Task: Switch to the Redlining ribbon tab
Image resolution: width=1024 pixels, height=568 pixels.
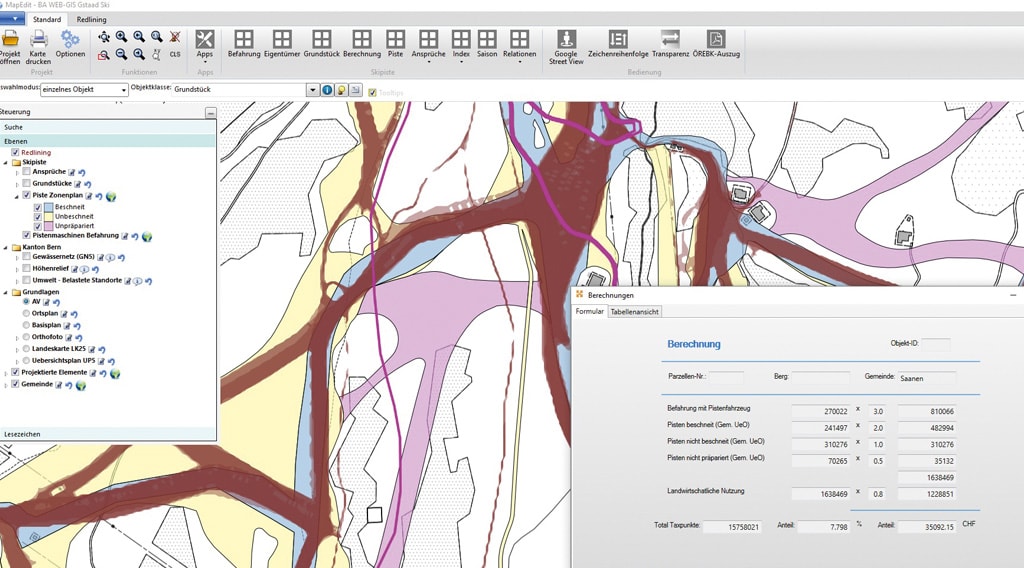Action: (x=91, y=19)
